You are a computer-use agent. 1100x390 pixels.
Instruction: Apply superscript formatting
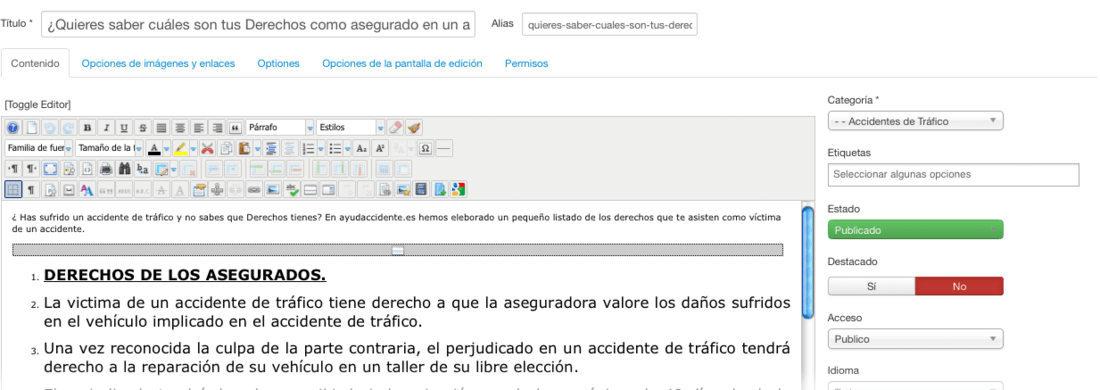pyautogui.click(x=380, y=148)
